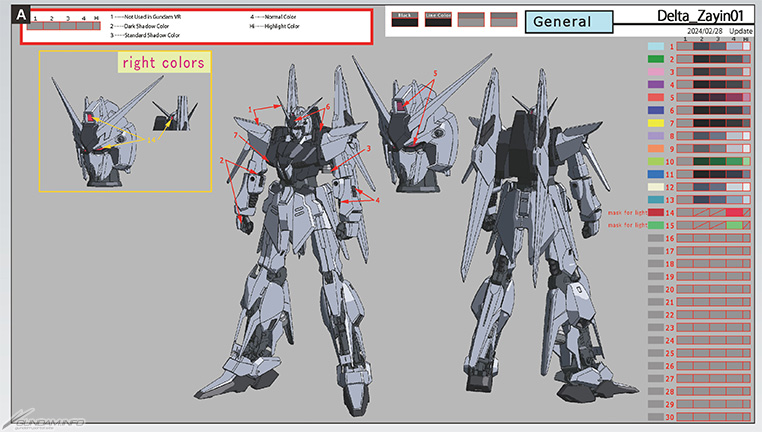Click the row number 30 label
Viewport: 762px width, 432px height.
pos(672,417)
